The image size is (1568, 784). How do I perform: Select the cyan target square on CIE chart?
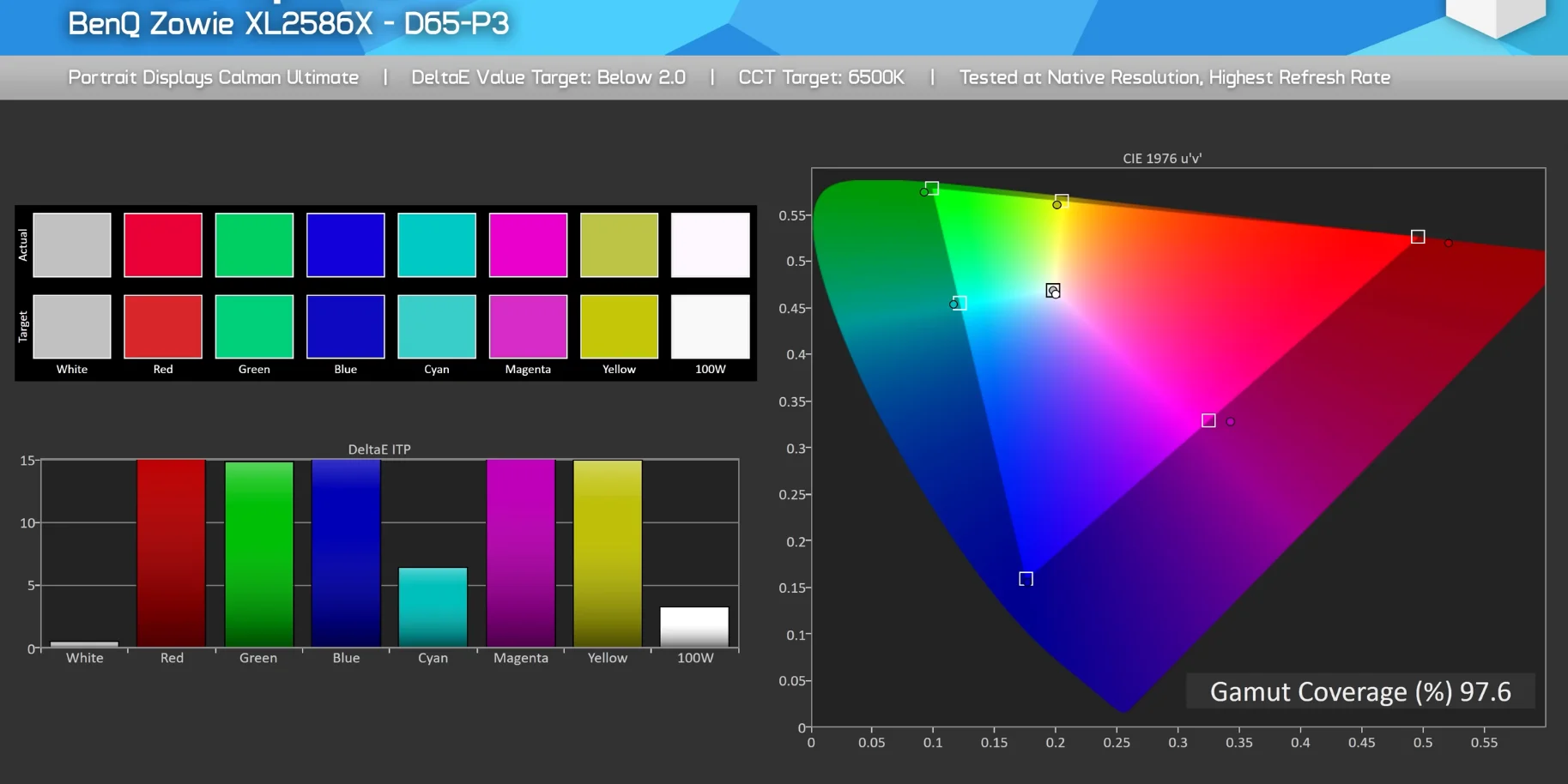click(960, 303)
